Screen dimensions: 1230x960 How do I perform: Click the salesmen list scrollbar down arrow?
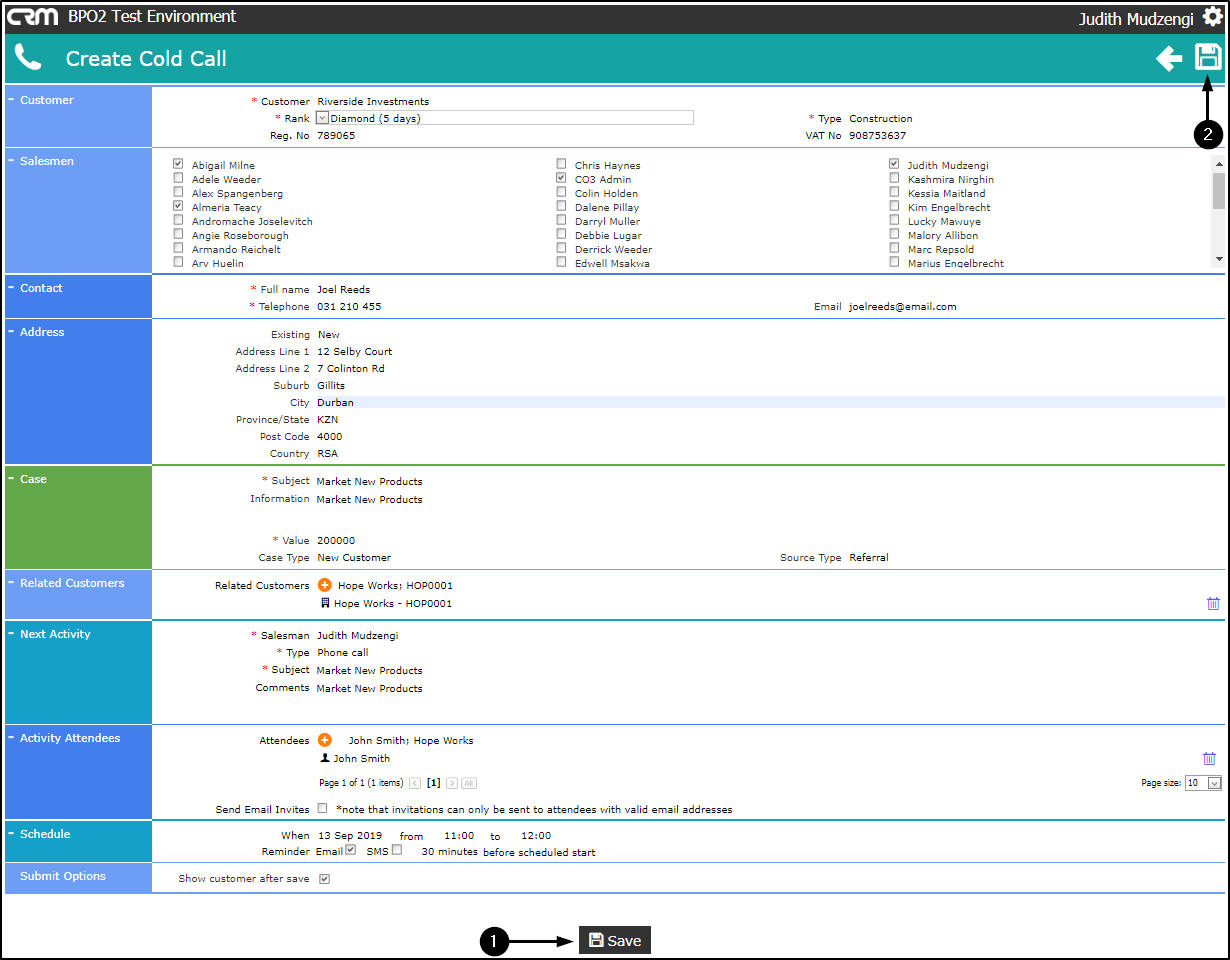[x=1218, y=258]
